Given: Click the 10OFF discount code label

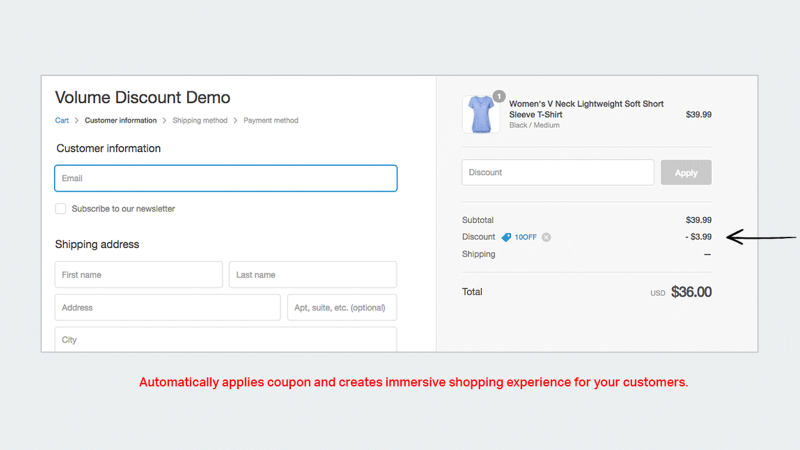Looking at the screenshot, I should pyautogui.click(x=526, y=237).
